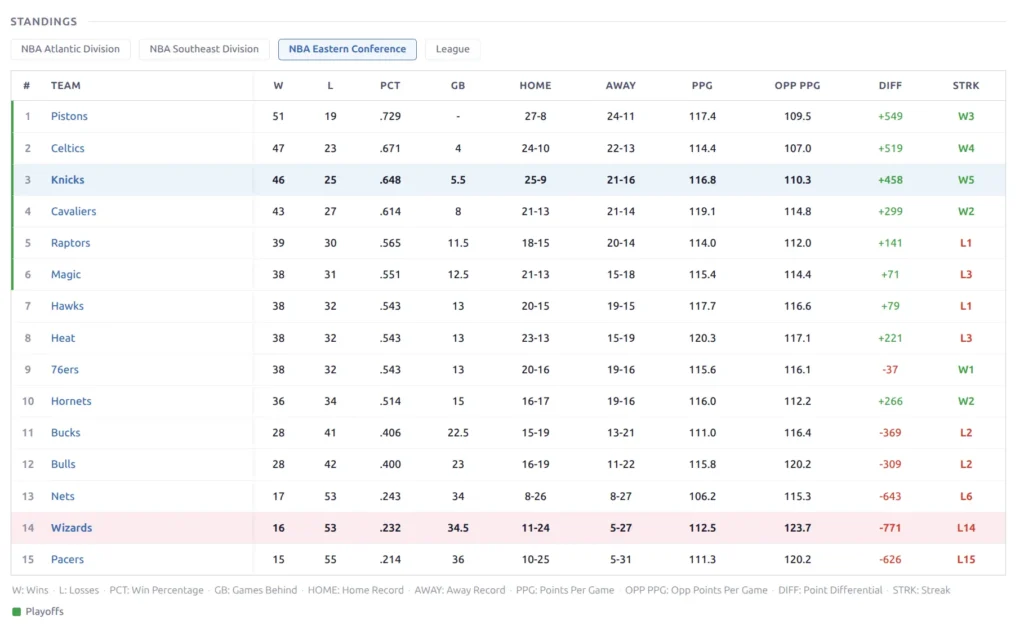Open the Magic team link
This screenshot has height=638, width=1024.
point(66,274)
